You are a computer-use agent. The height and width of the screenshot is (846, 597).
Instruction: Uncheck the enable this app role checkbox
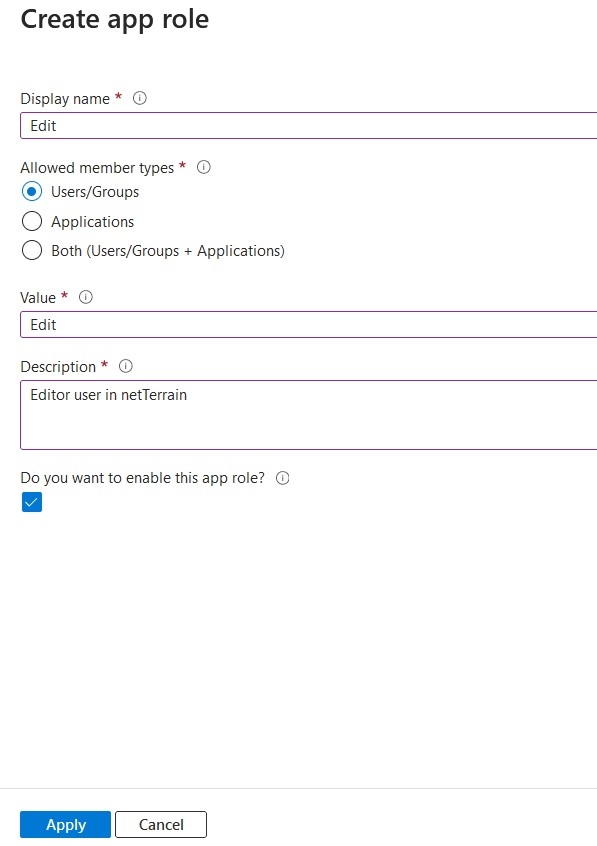click(32, 502)
